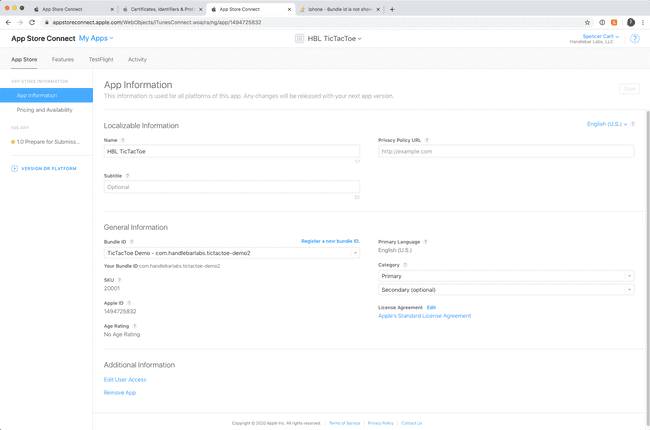The image size is (650, 430).
Task: Click the HBL TicTacToe app icon placeholder
Action: pos(299,39)
